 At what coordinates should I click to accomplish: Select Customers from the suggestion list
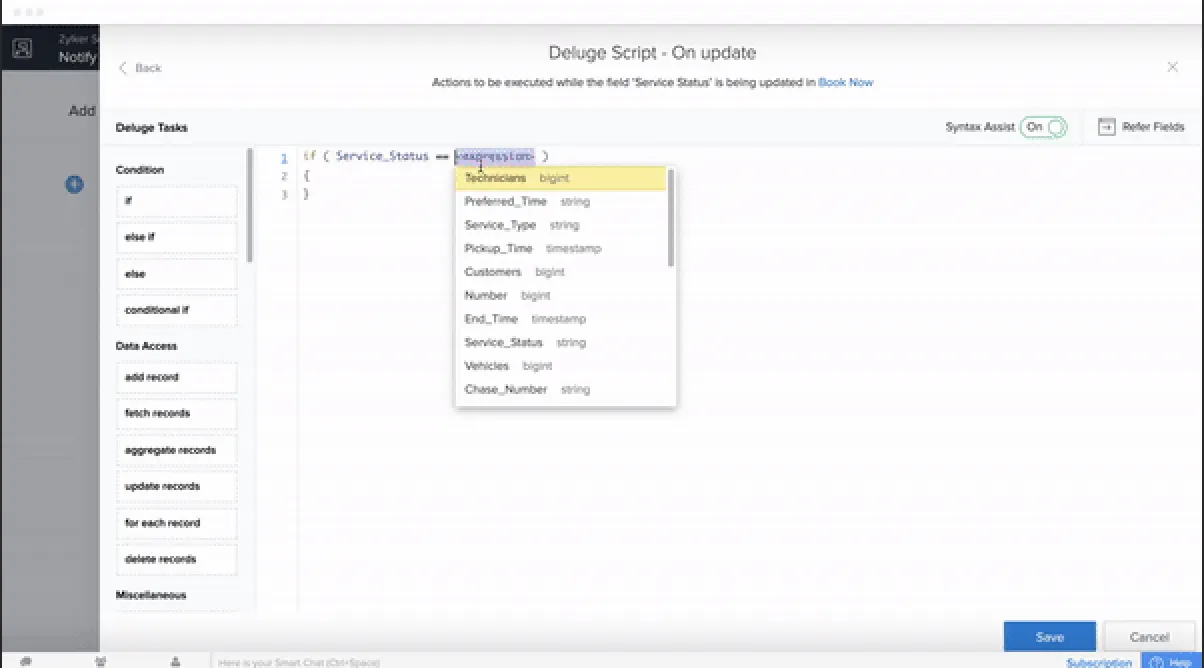click(560, 272)
